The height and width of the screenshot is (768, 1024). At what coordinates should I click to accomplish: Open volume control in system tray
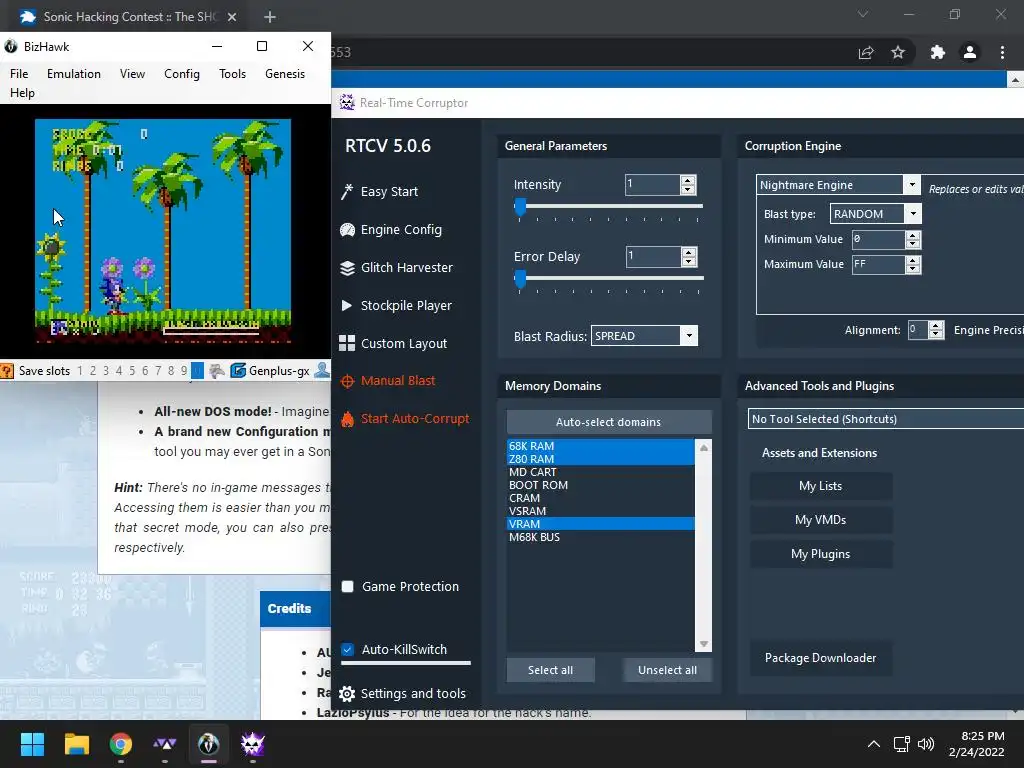tap(926, 744)
